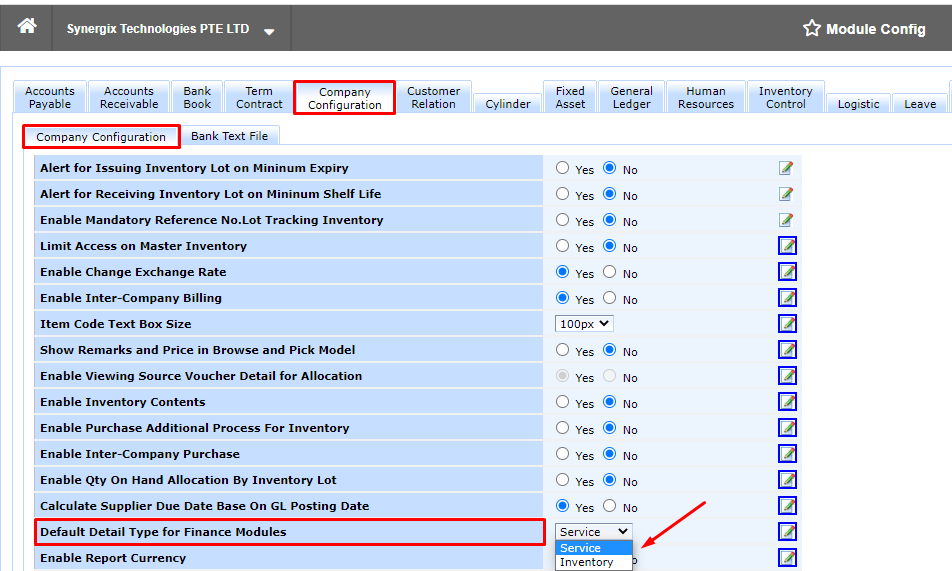
Task: Switch to the General Ledger tab
Action: tap(631, 97)
